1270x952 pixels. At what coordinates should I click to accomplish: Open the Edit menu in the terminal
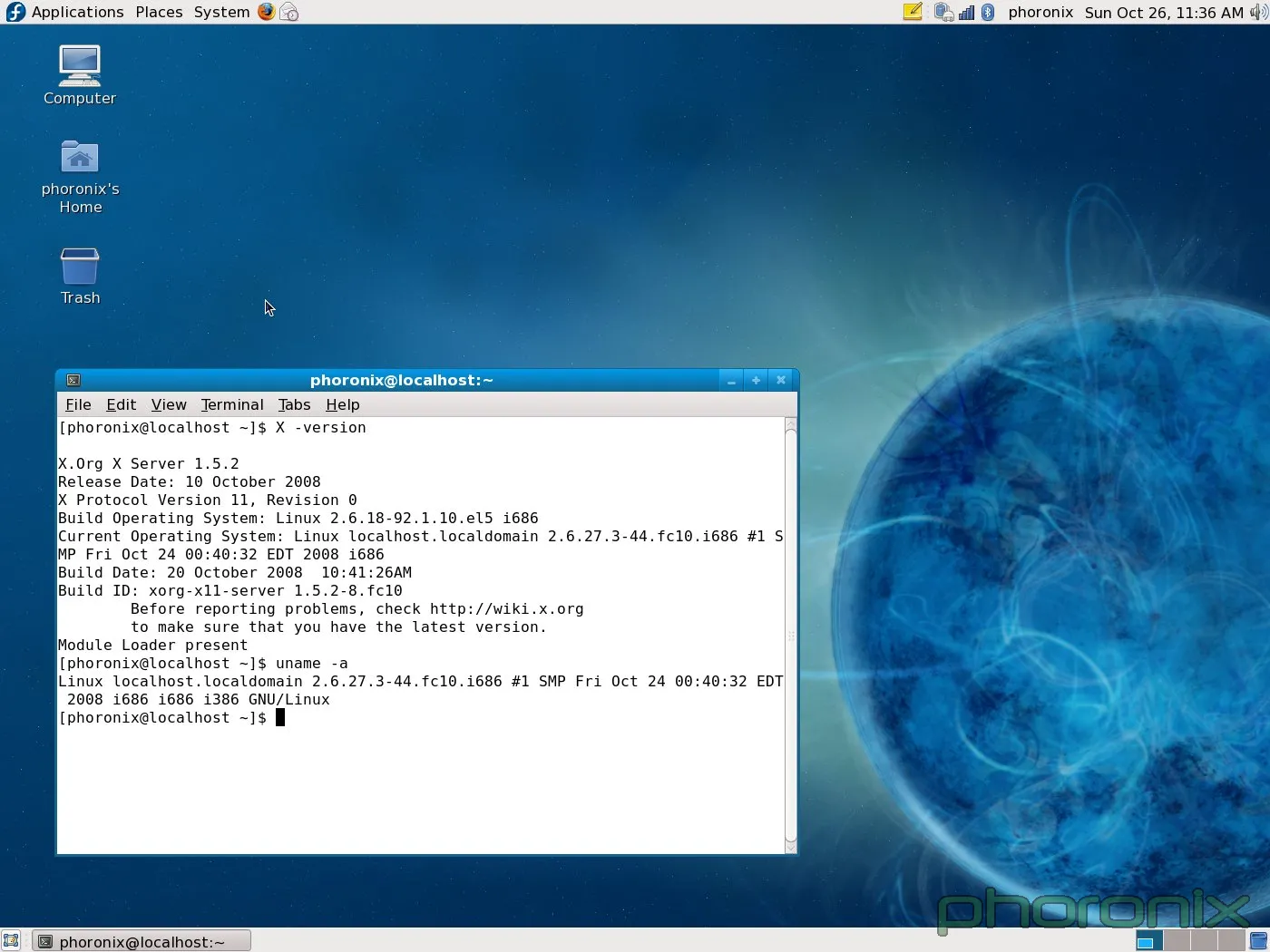[x=121, y=404]
